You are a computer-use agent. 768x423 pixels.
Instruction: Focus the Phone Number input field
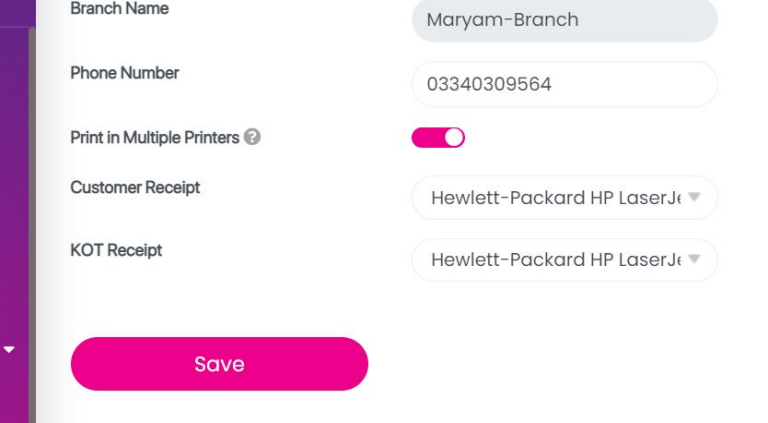[x=564, y=84]
